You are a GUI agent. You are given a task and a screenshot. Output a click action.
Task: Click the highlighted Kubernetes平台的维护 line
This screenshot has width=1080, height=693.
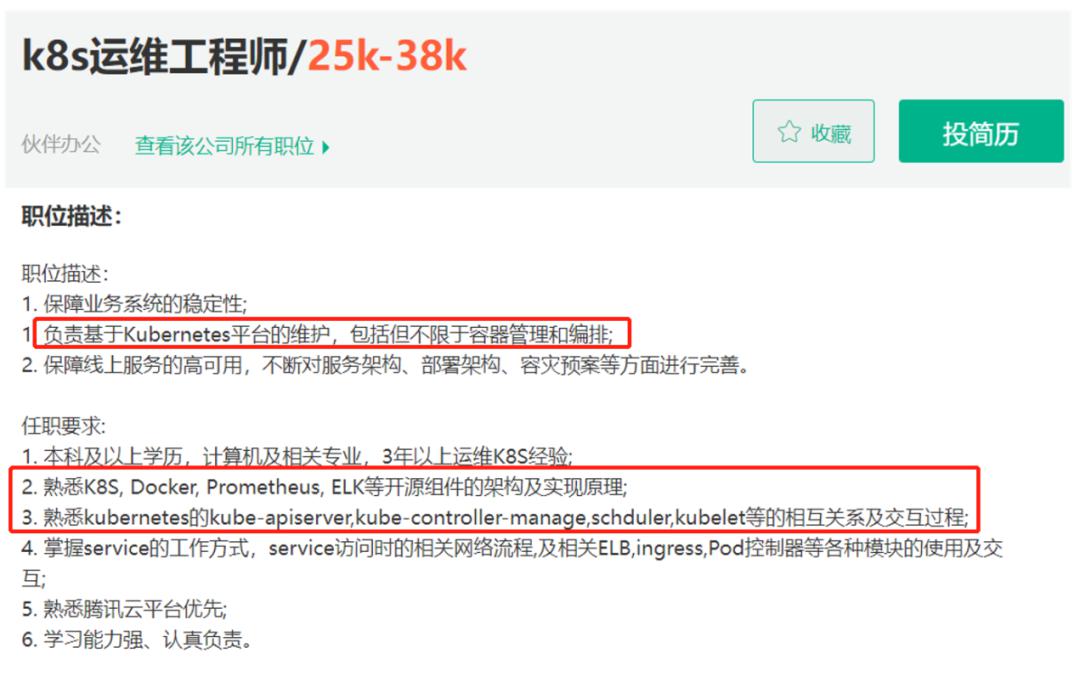tap(328, 335)
